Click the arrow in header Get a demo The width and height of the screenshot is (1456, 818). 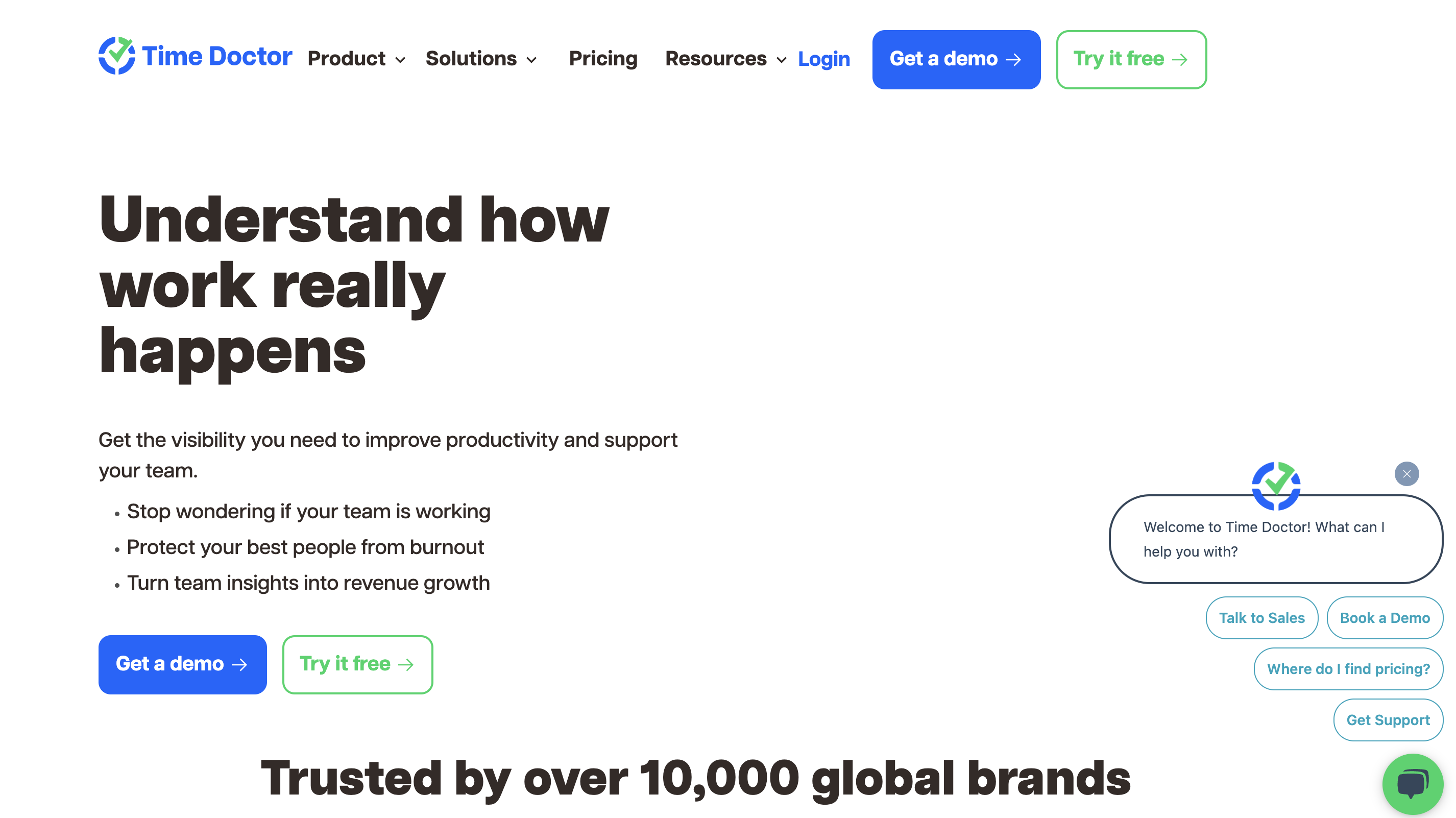tap(1013, 60)
